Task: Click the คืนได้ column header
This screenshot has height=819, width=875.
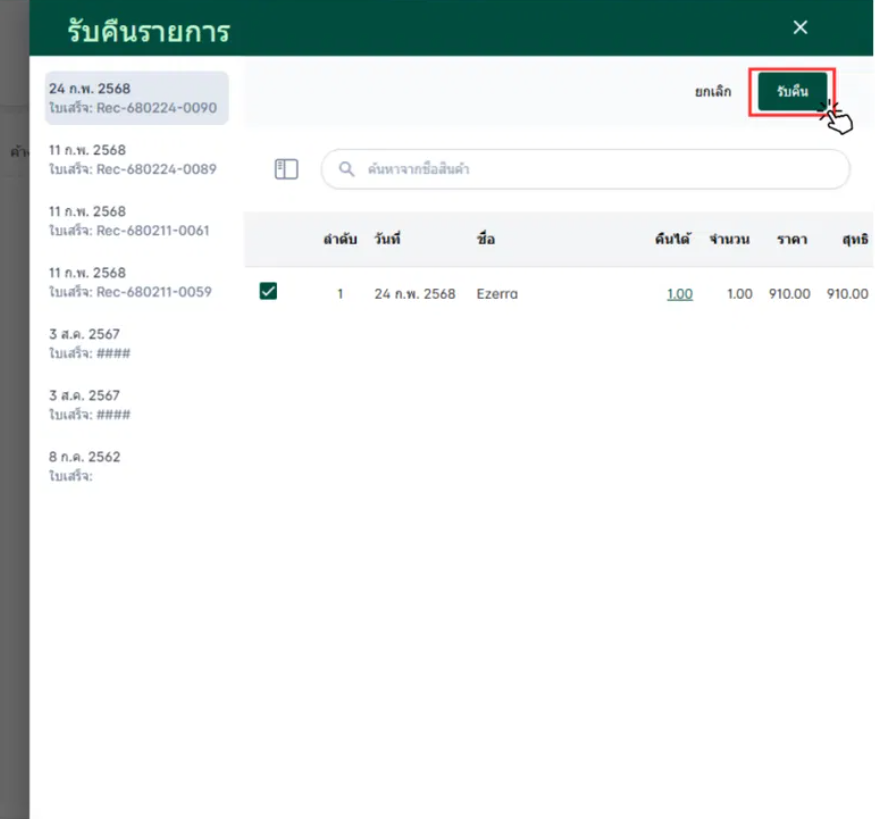Action: pyautogui.click(x=672, y=239)
